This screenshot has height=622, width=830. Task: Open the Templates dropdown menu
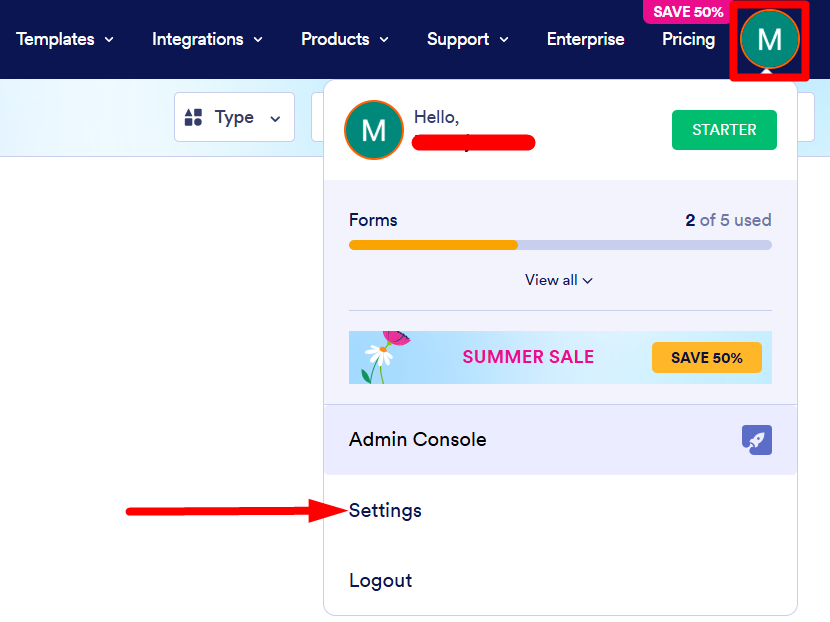click(x=65, y=40)
